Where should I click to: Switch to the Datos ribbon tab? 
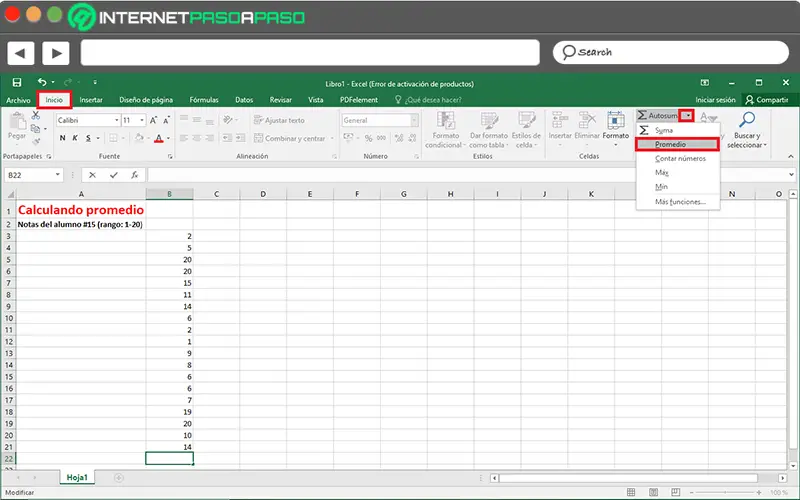click(x=244, y=100)
